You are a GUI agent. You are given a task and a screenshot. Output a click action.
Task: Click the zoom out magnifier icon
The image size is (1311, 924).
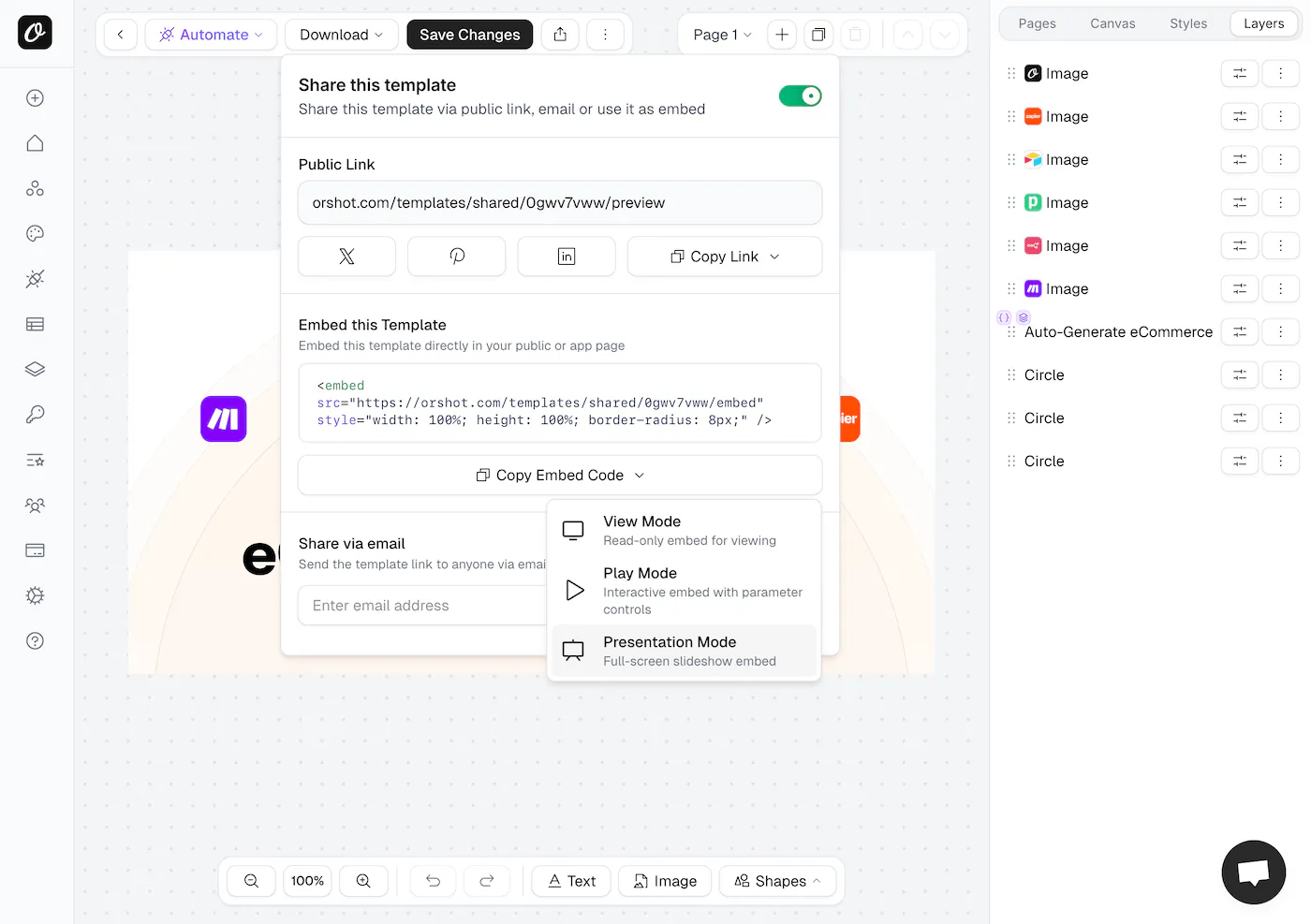click(x=251, y=881)
